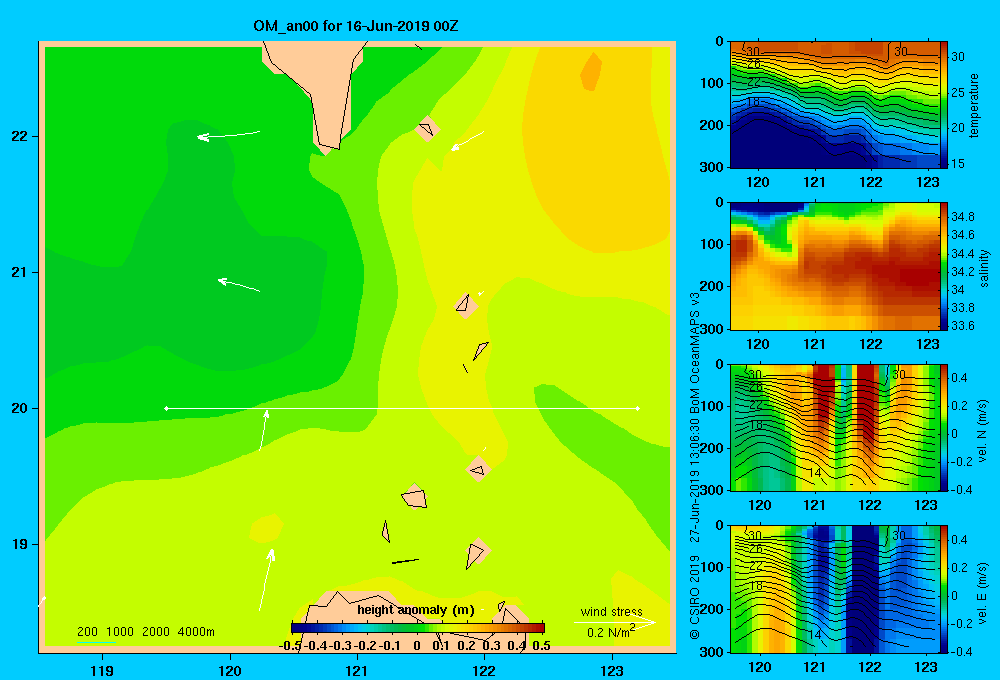Open the vel. N velocity section panel

point(834,427)
